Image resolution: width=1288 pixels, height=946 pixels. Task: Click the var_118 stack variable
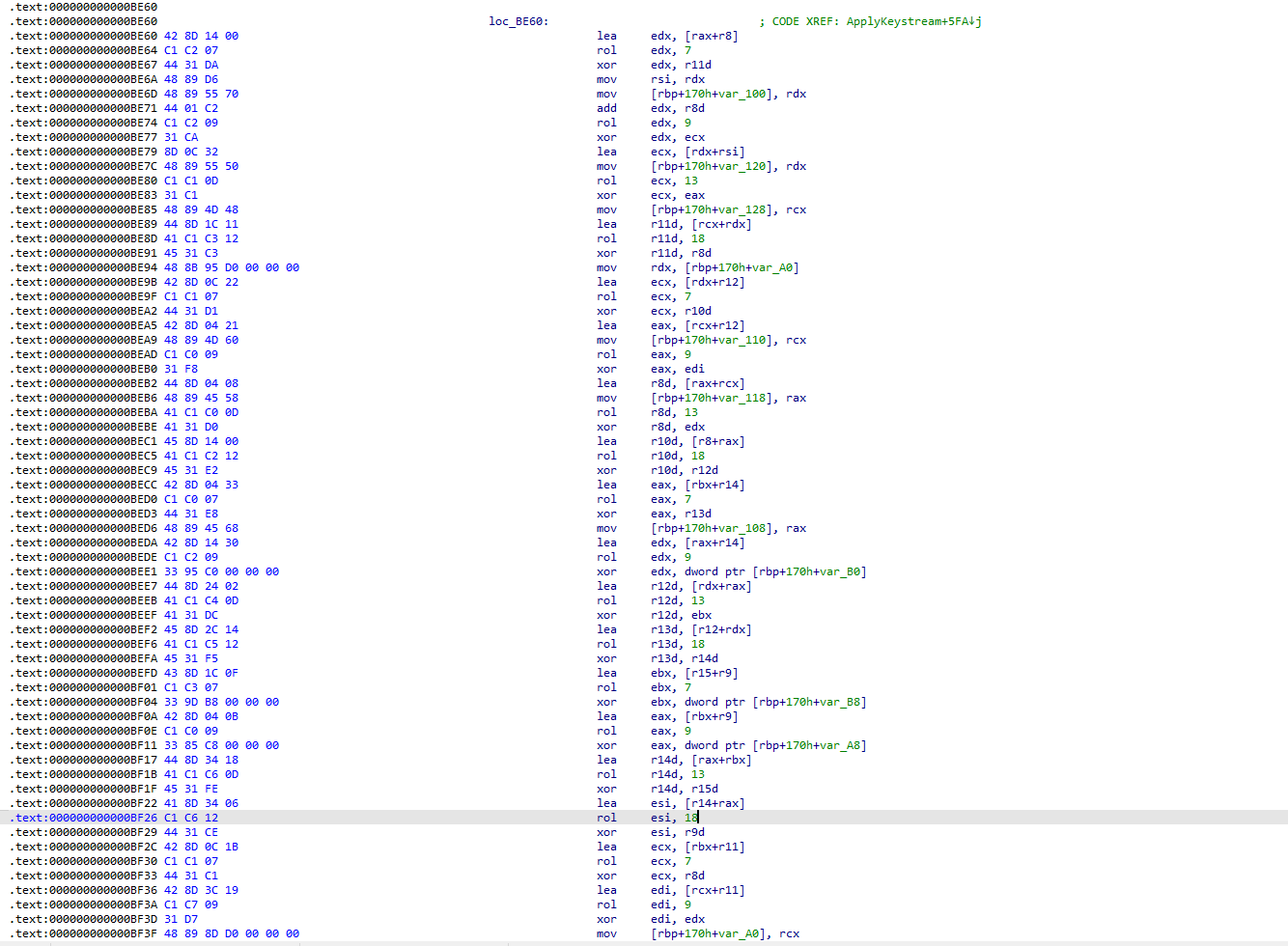(x=742, y=398)
